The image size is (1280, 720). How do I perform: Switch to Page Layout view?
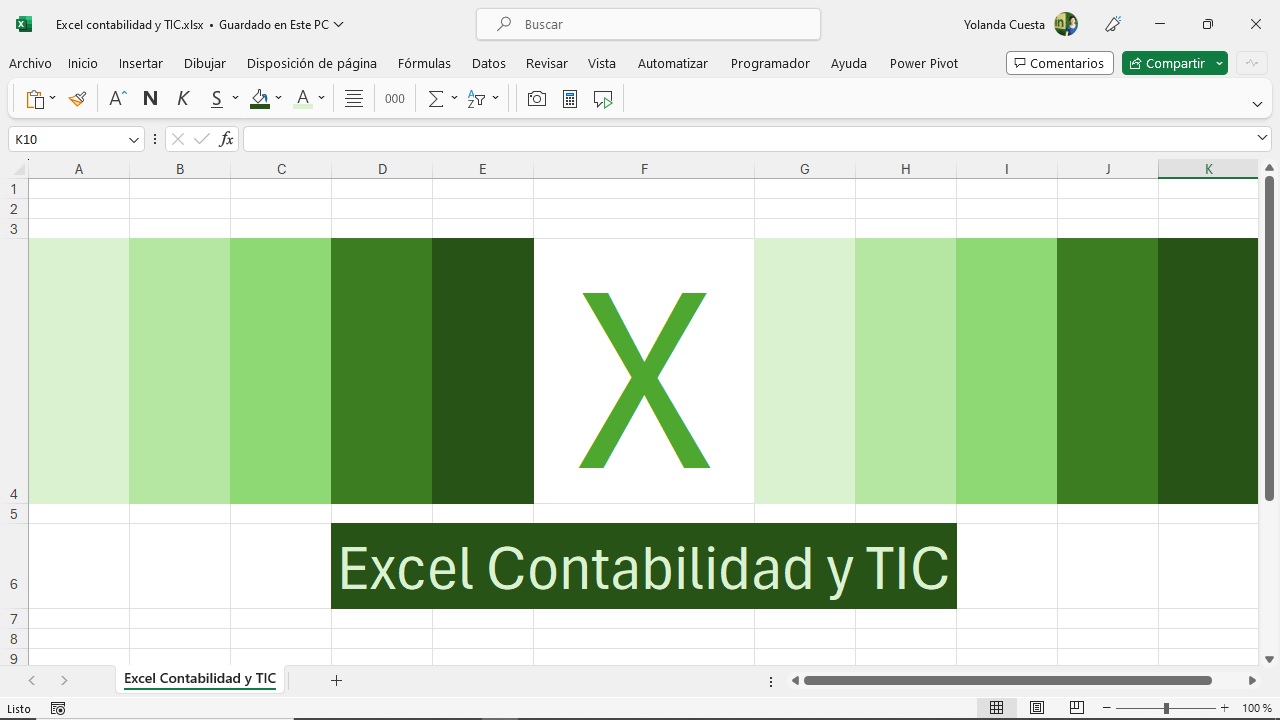pos(1037,708)
